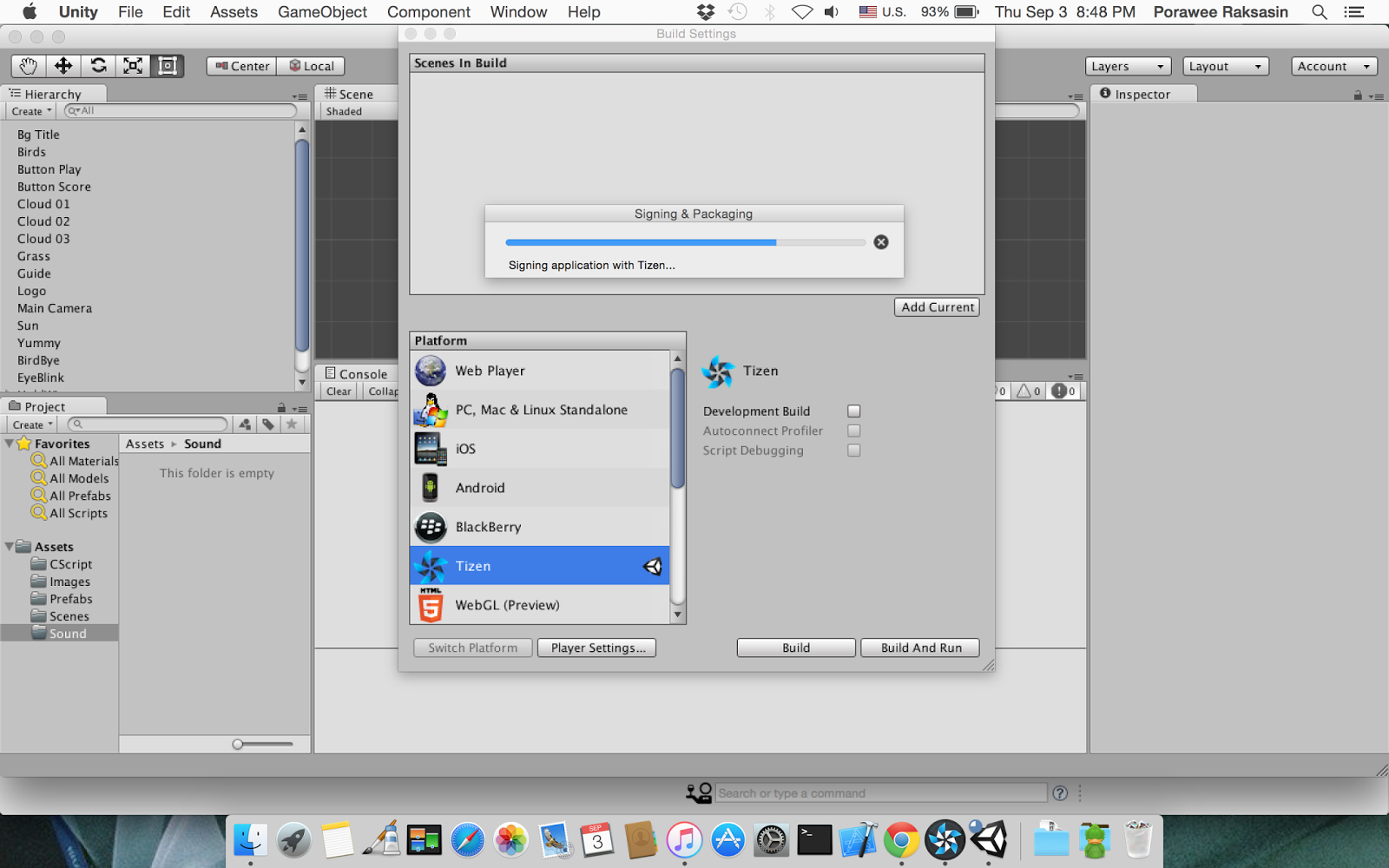Open the GameObject menu
The height and width of the screenshot is (868, 1389).
coord(322,12)
